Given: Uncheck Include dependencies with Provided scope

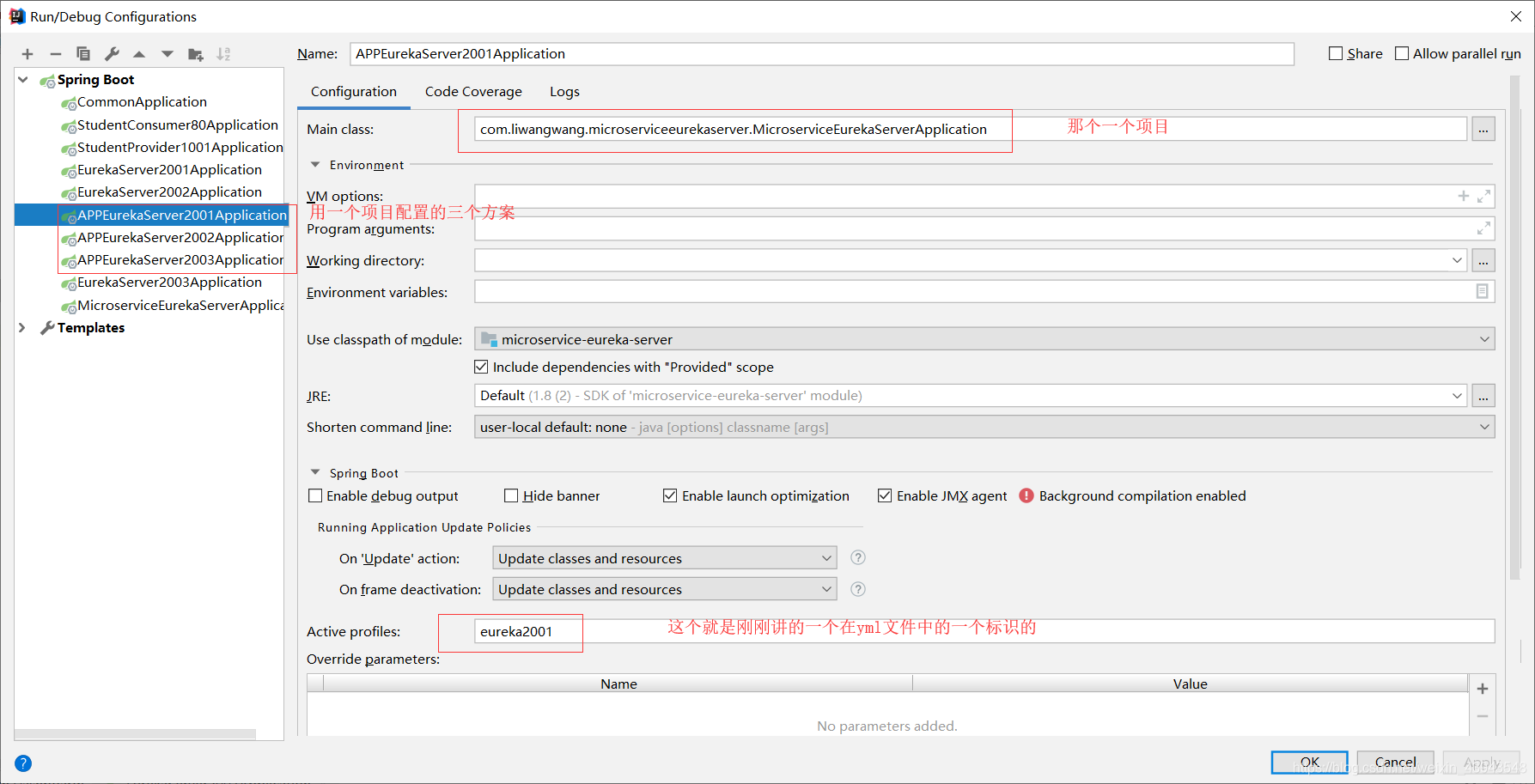Looking at the screenshot, I should coord(481,367).
